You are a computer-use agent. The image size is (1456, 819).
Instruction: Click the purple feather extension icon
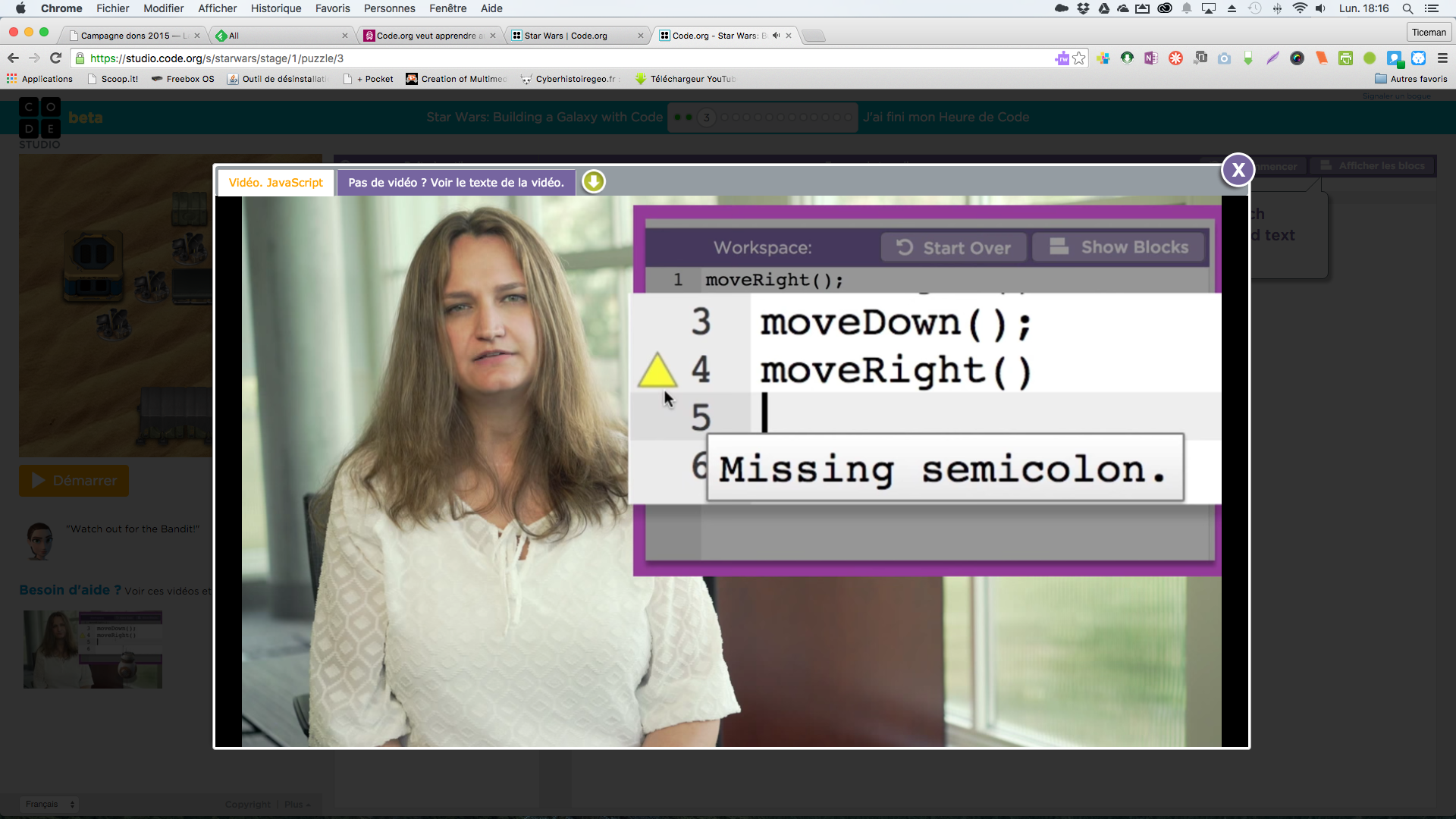click(1272, 58)
